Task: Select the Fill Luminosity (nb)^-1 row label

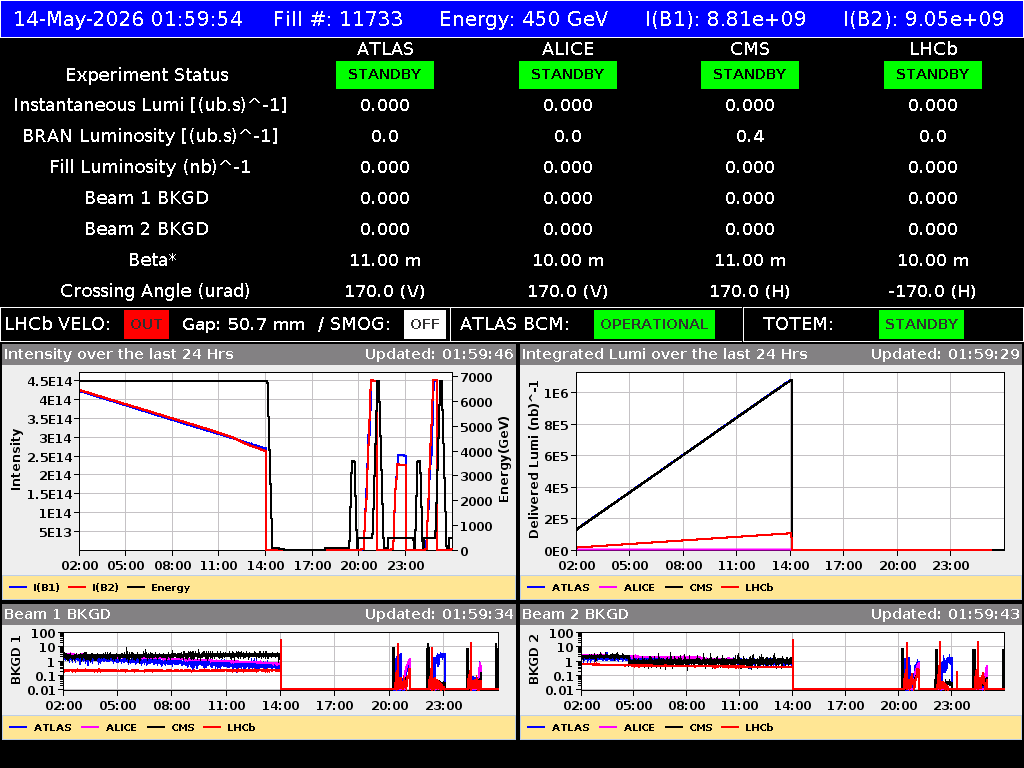Action: [150, 167]
